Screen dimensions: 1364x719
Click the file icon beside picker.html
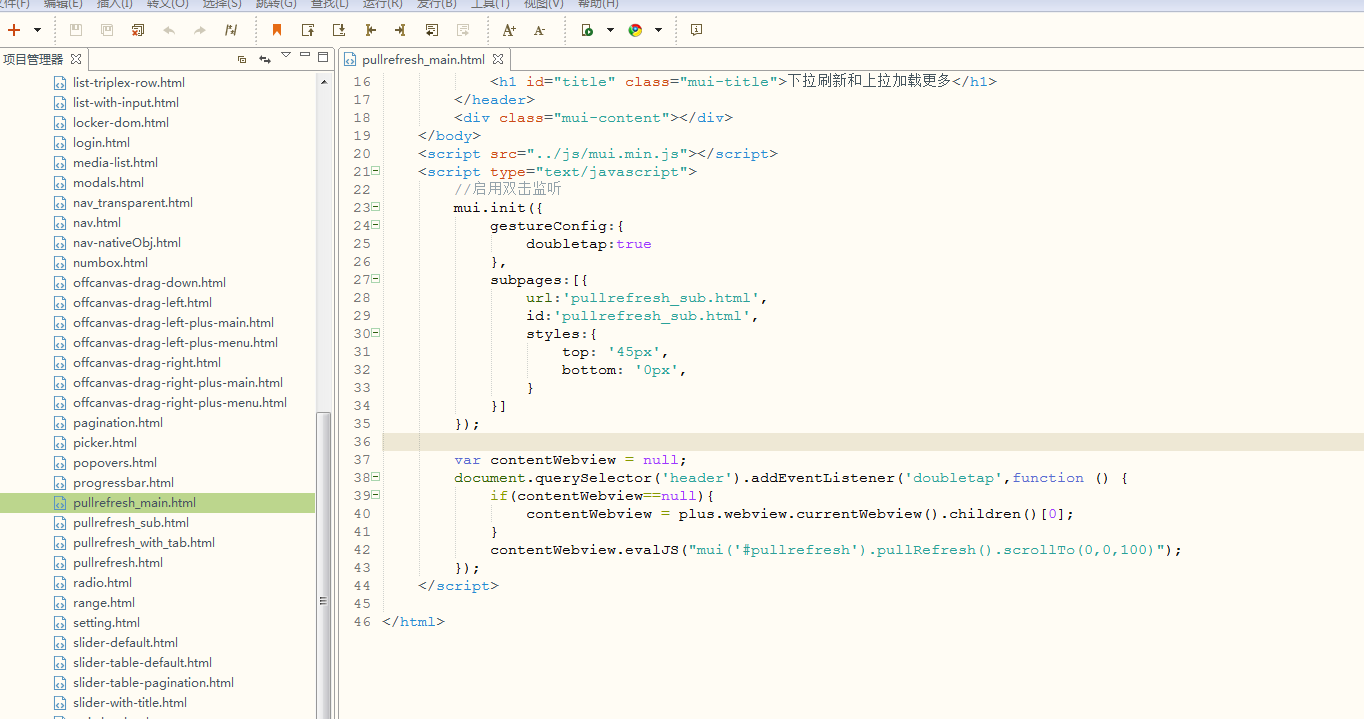pyautogui.click(x=60, y=442)
